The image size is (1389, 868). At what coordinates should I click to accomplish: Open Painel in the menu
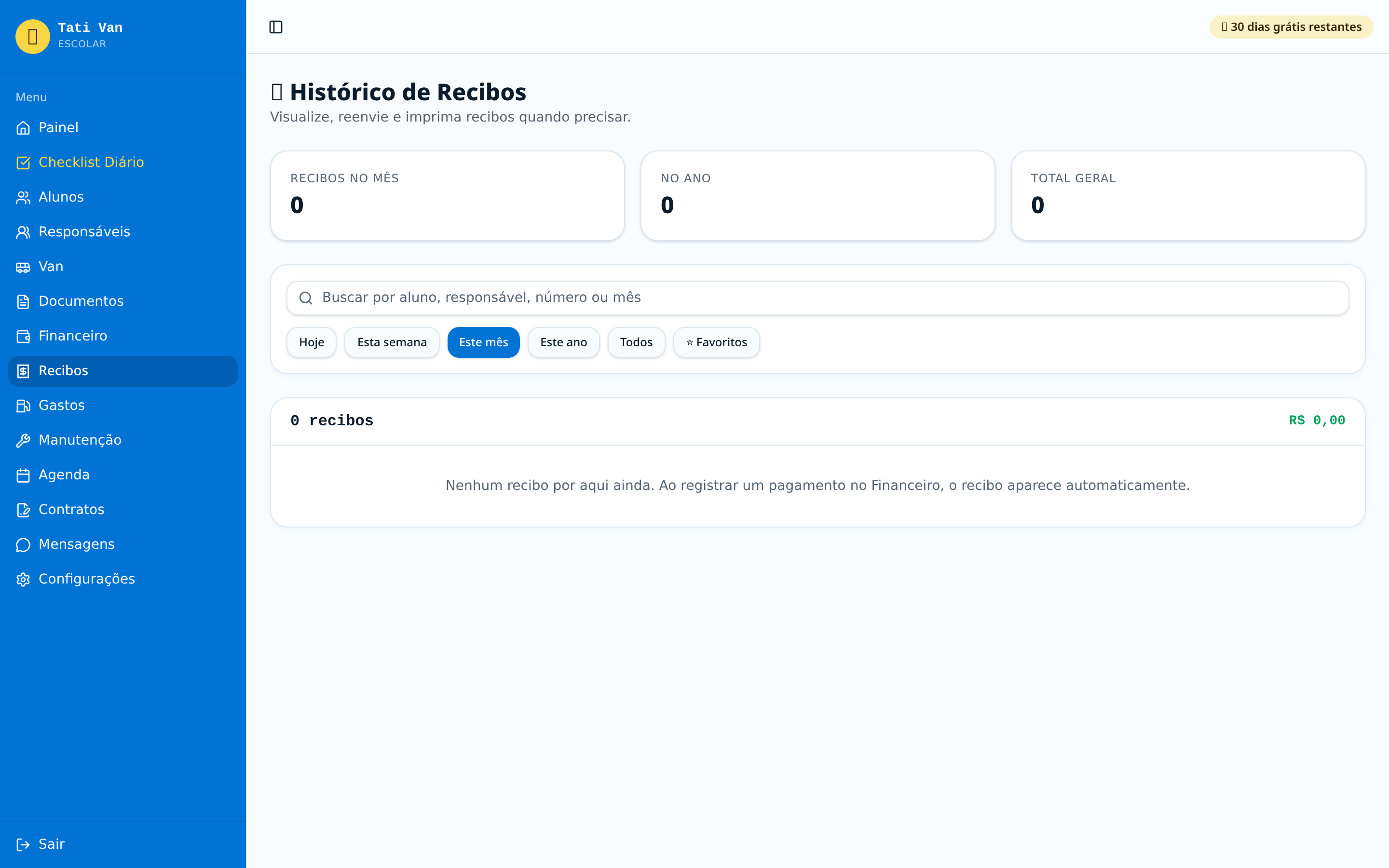[123, 127]
